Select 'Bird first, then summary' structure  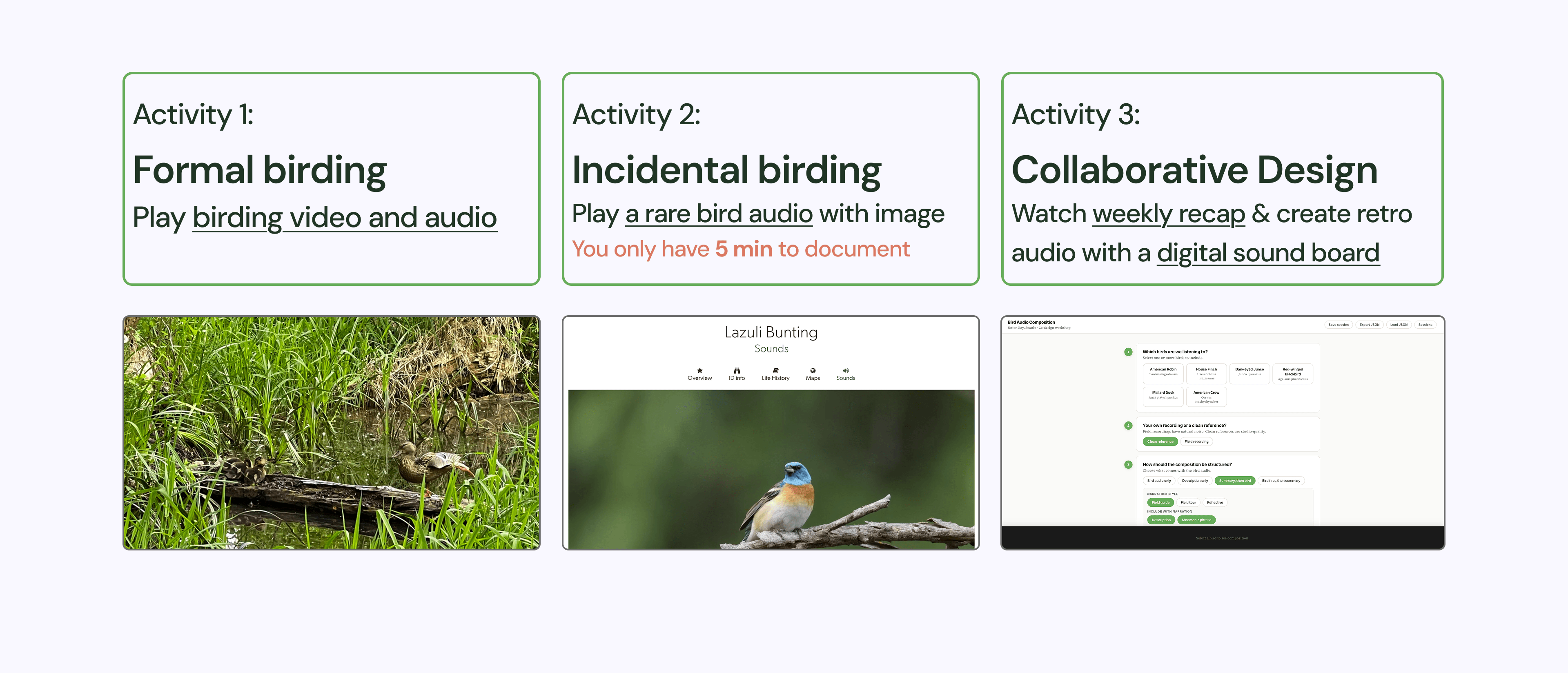click(1281, 481)
